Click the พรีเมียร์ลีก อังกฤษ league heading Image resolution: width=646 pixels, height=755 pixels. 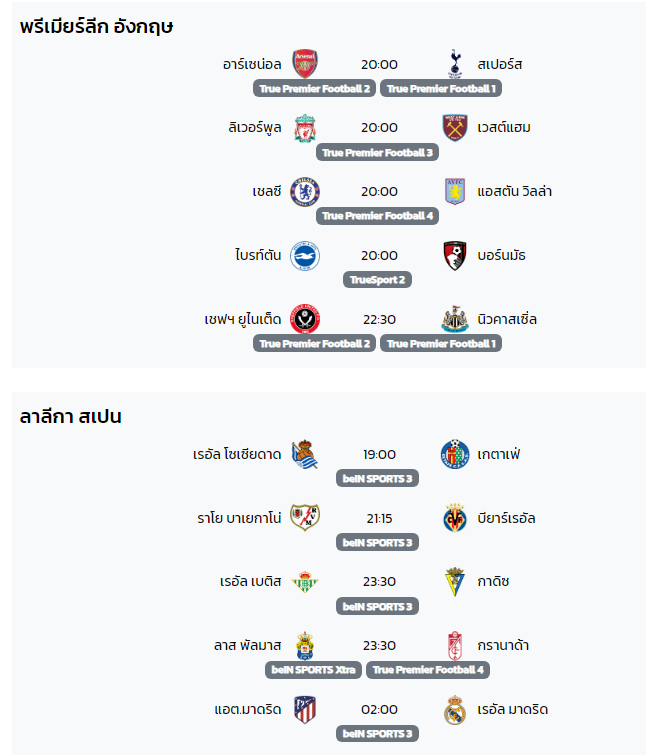coord(96,26)
